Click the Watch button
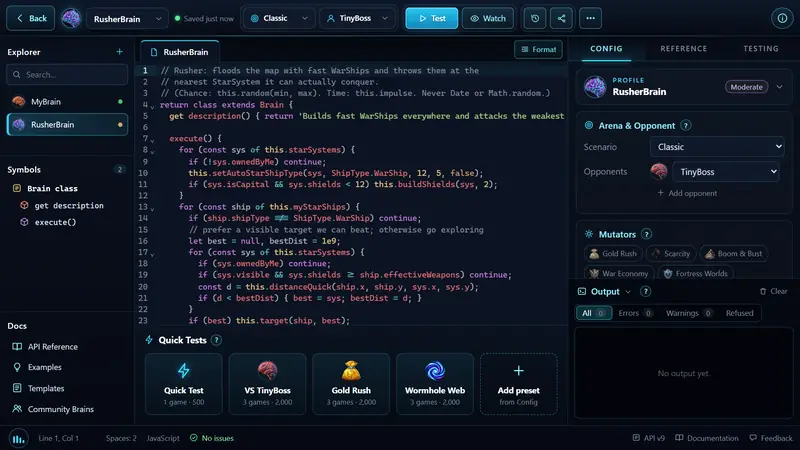The image size is (800, 450). click(x=488, y=18)
